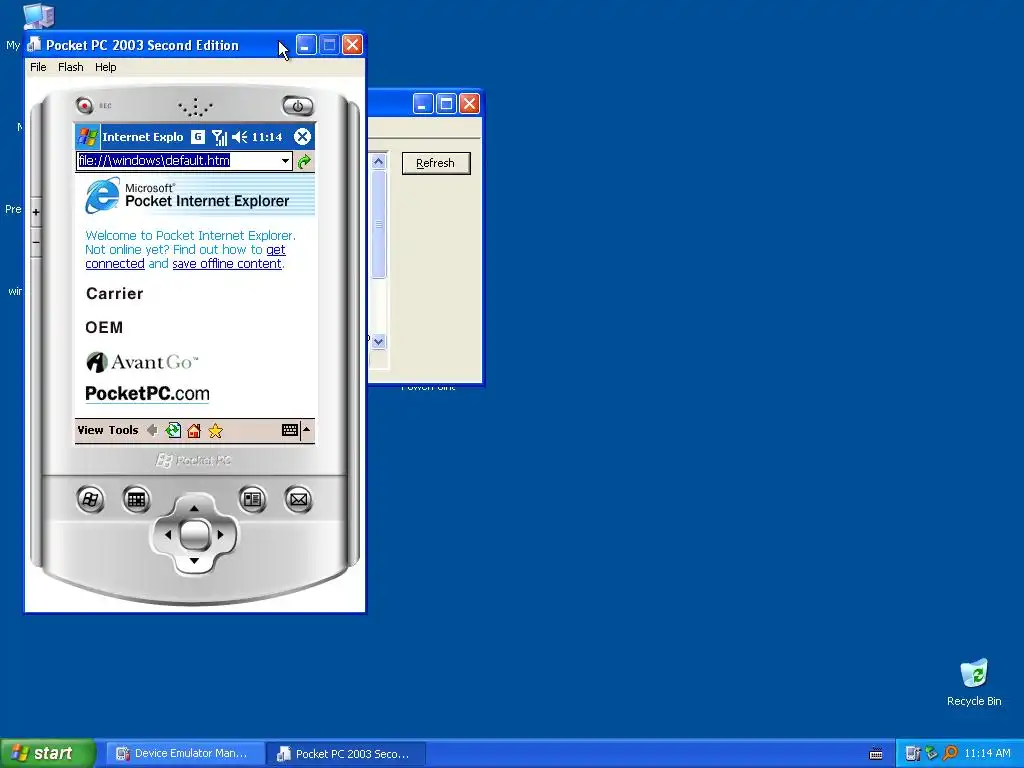Open the File menu of the emulator

pos(38,67)
